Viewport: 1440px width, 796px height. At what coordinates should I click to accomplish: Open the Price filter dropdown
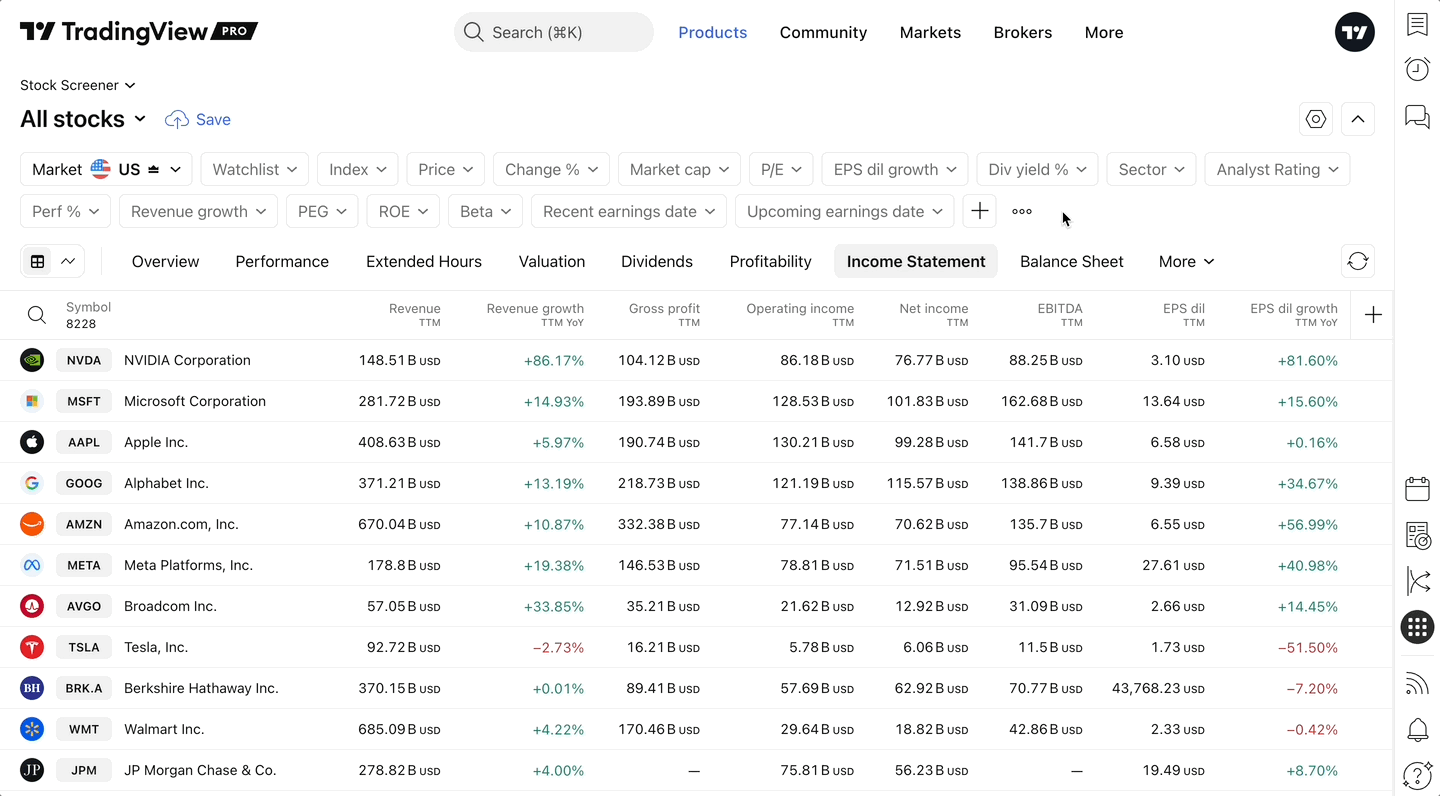point(446,169)
